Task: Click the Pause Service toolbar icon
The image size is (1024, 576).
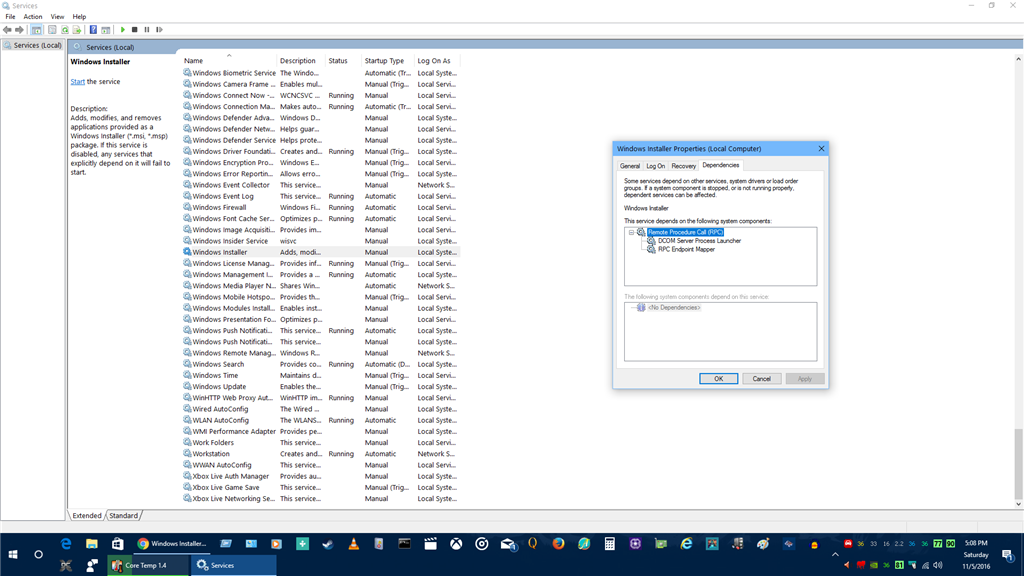Action: click(x=147, y=29)
